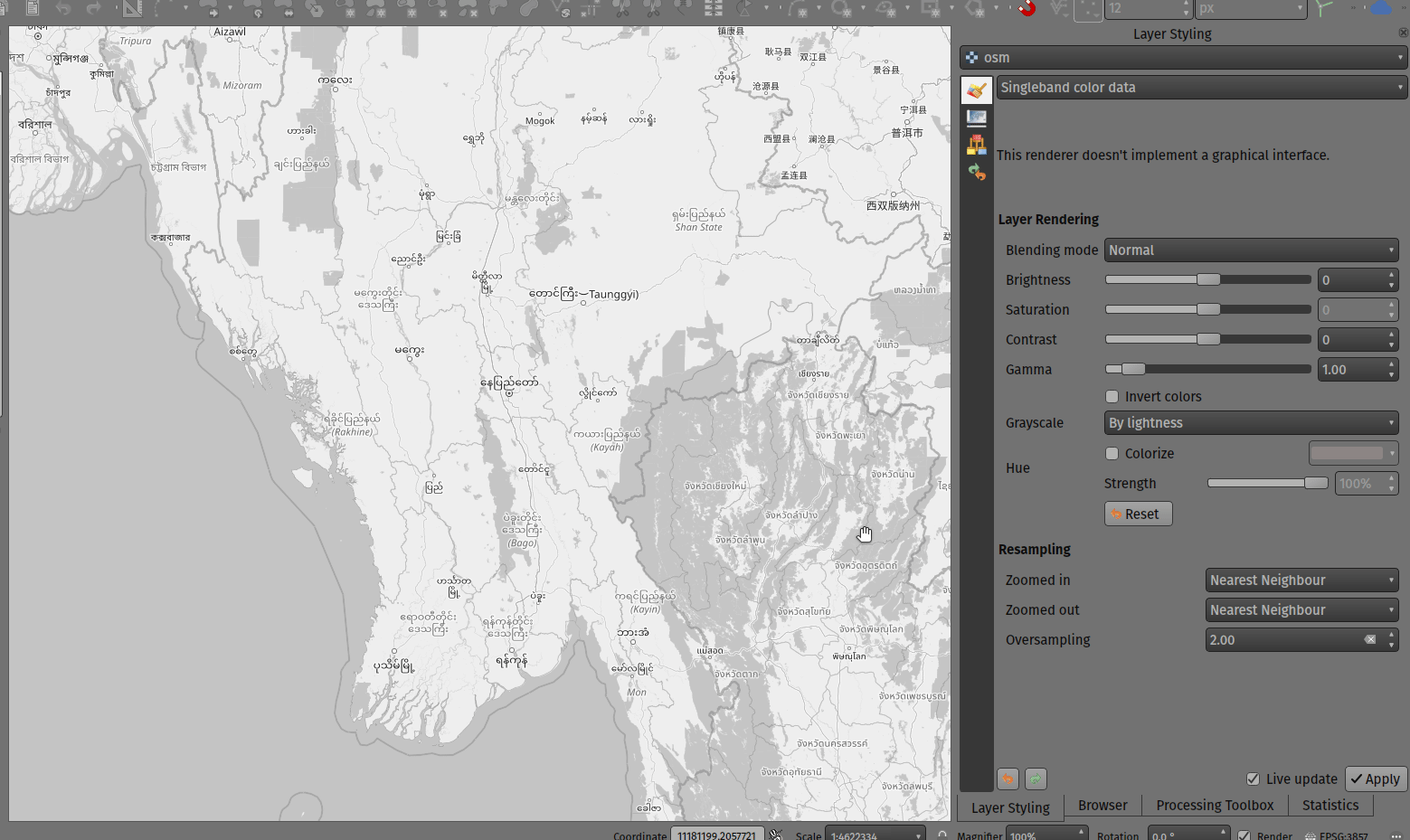Viewport: 1410px width, 840px height.
Task: Enable the Colorize checkbox
Action: coord(1112,454)
